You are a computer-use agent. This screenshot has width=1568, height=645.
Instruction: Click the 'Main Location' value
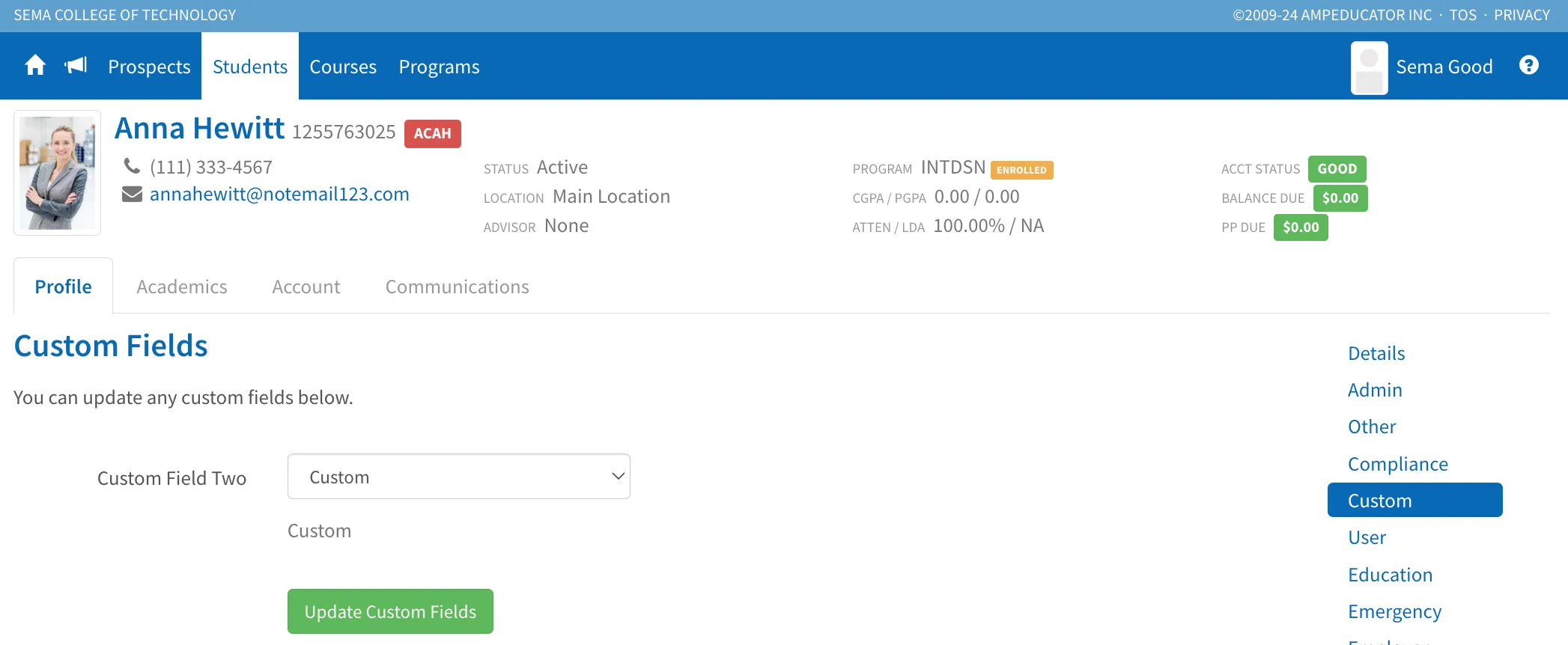click(x=612, y=196)
